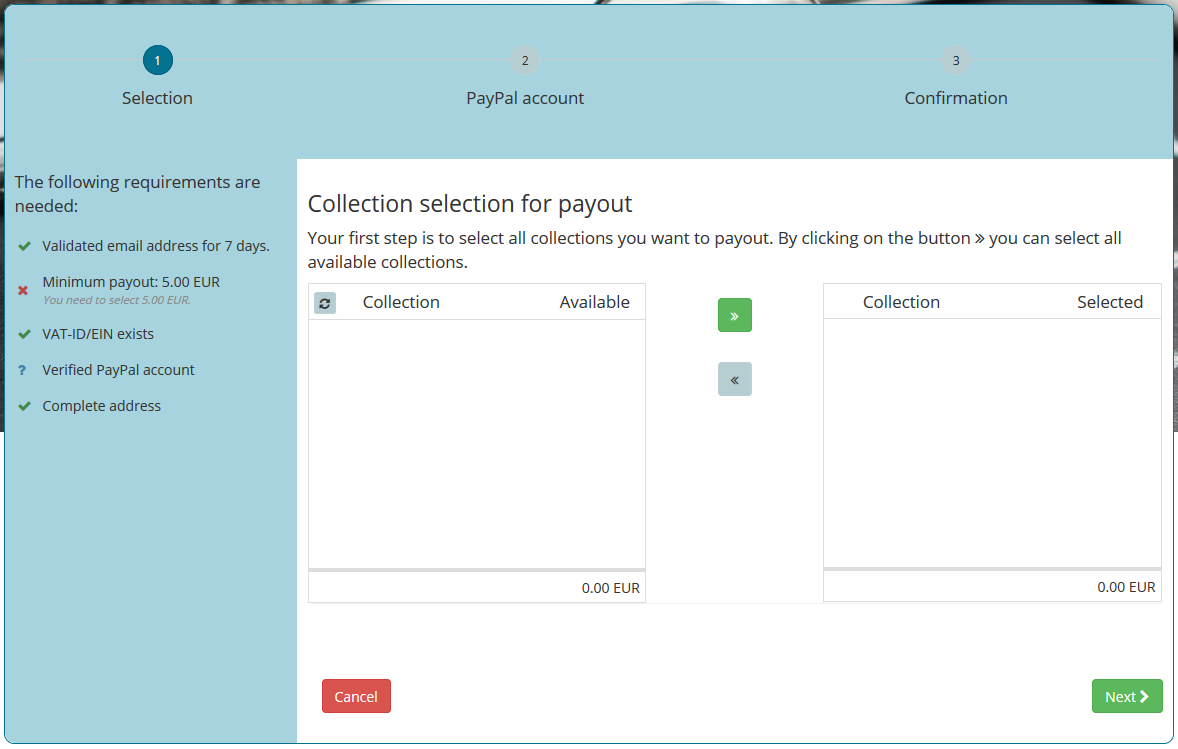Click inside the empty available collections list
The image size is (1178, 749).
tap(477, 445)
